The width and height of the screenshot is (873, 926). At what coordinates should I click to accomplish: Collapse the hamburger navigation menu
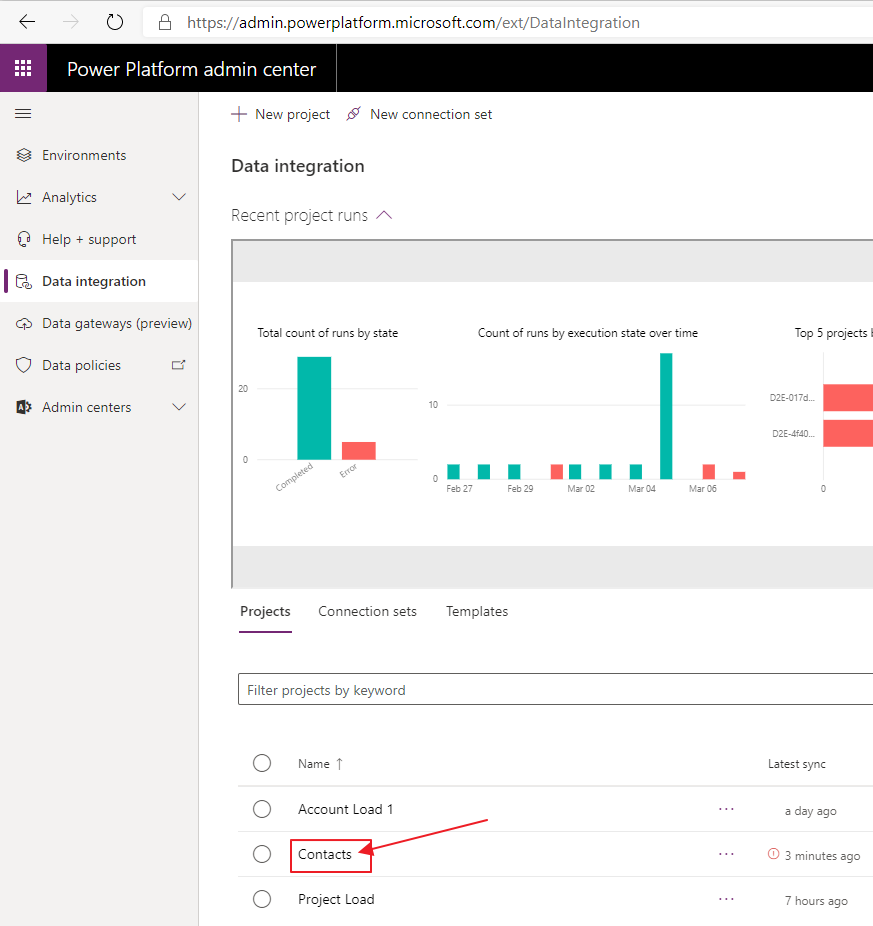tap(23, 114)
